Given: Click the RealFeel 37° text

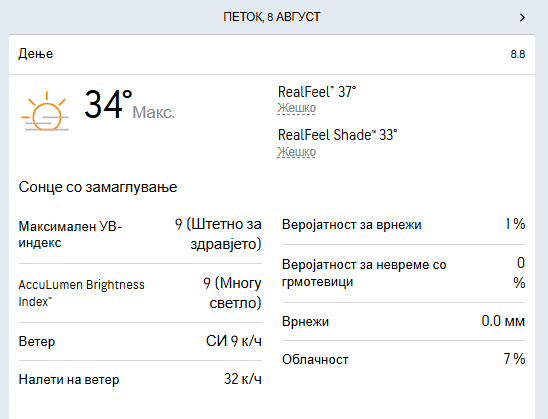Looking at the screenshot, I should point(317,92).
